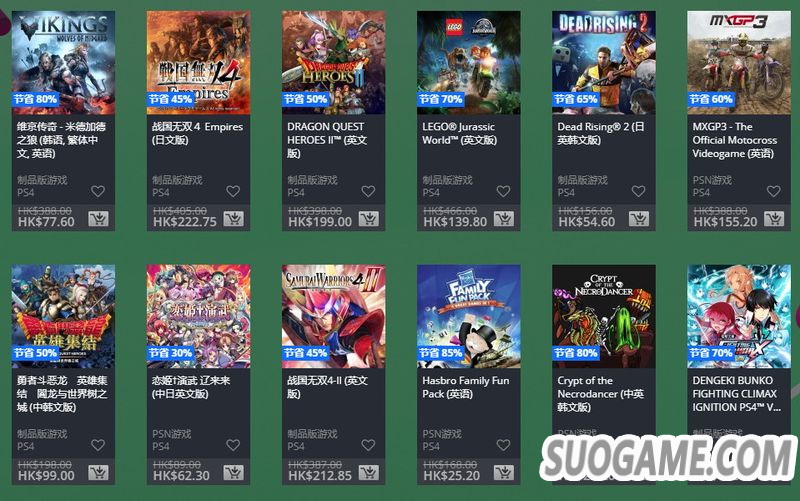800x501 pixels.
Task: Toggle wishlist heart for Hasbro Family Fun Pack
Action: 504,445
